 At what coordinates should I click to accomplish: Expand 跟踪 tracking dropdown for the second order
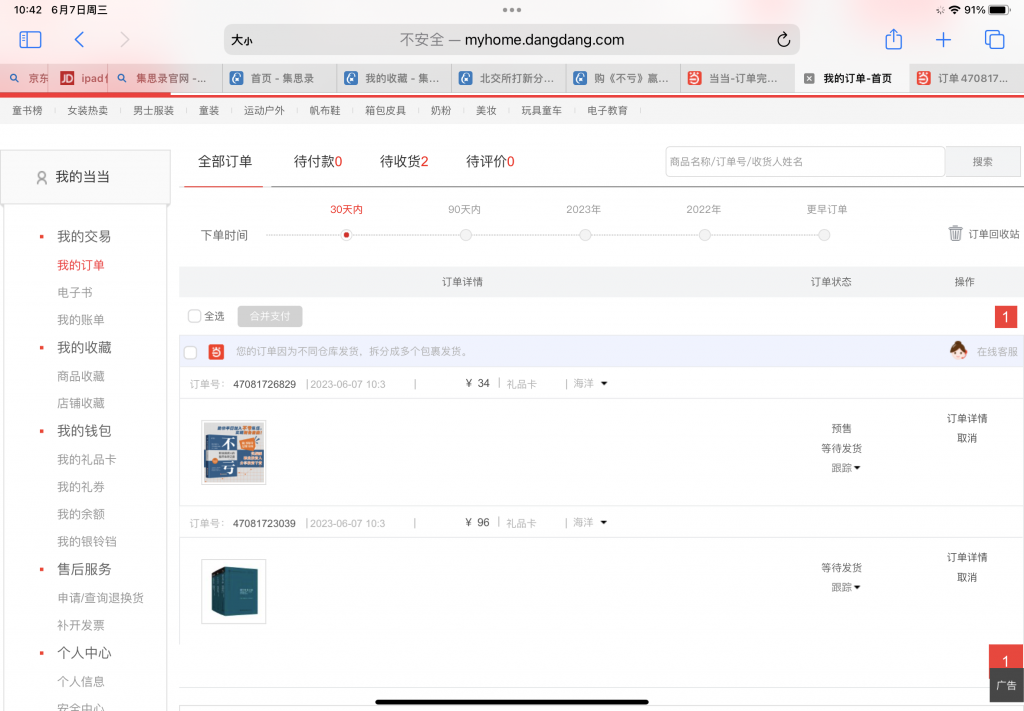[846, 587]
